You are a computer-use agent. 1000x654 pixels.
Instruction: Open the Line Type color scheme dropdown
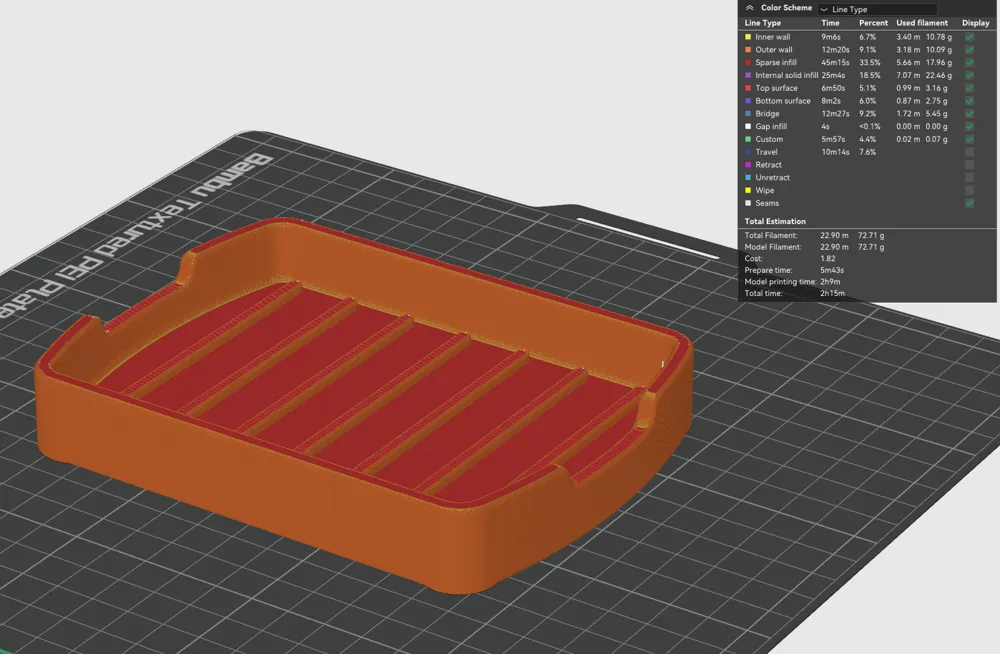coord(878,9)
